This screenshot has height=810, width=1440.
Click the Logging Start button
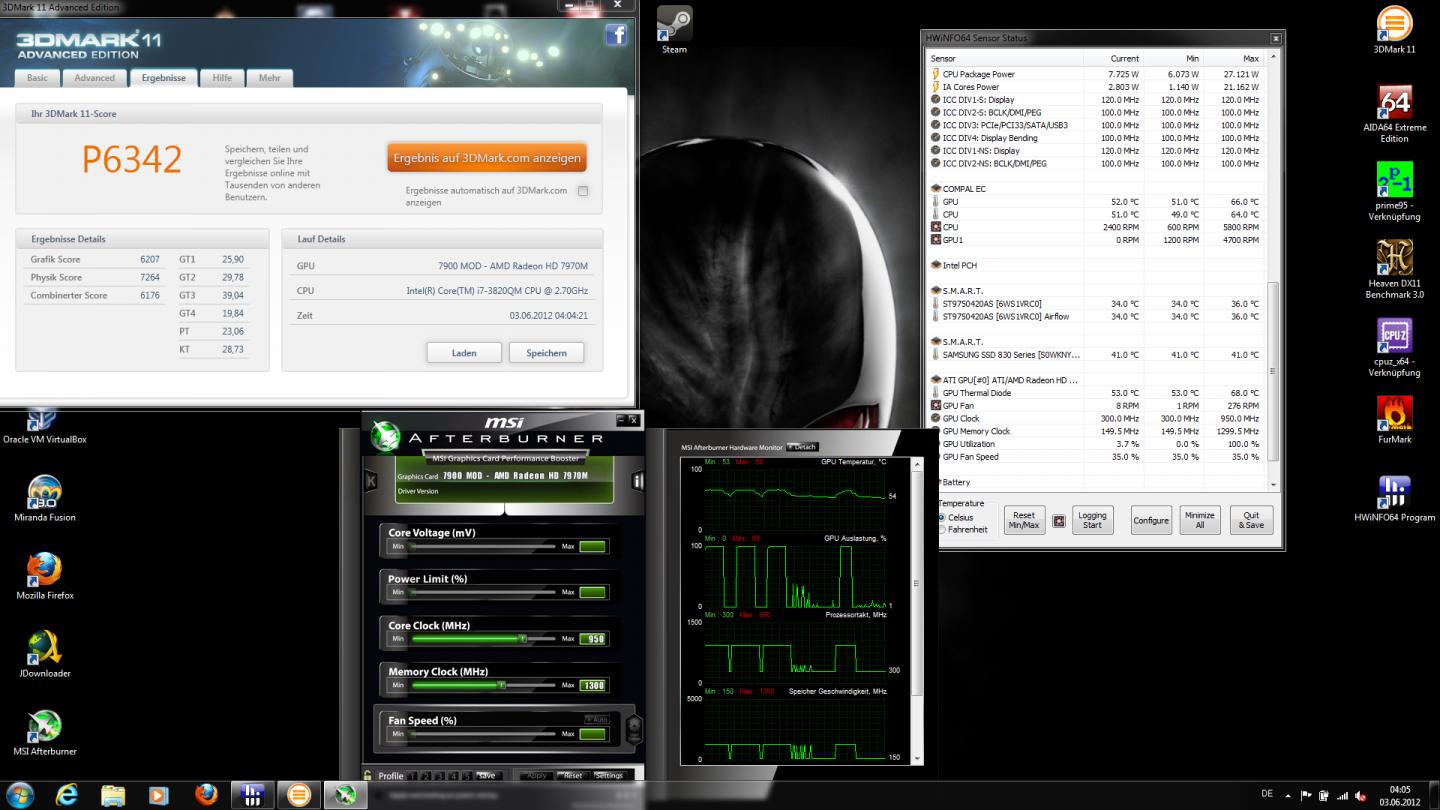(x=1092, y=520)
